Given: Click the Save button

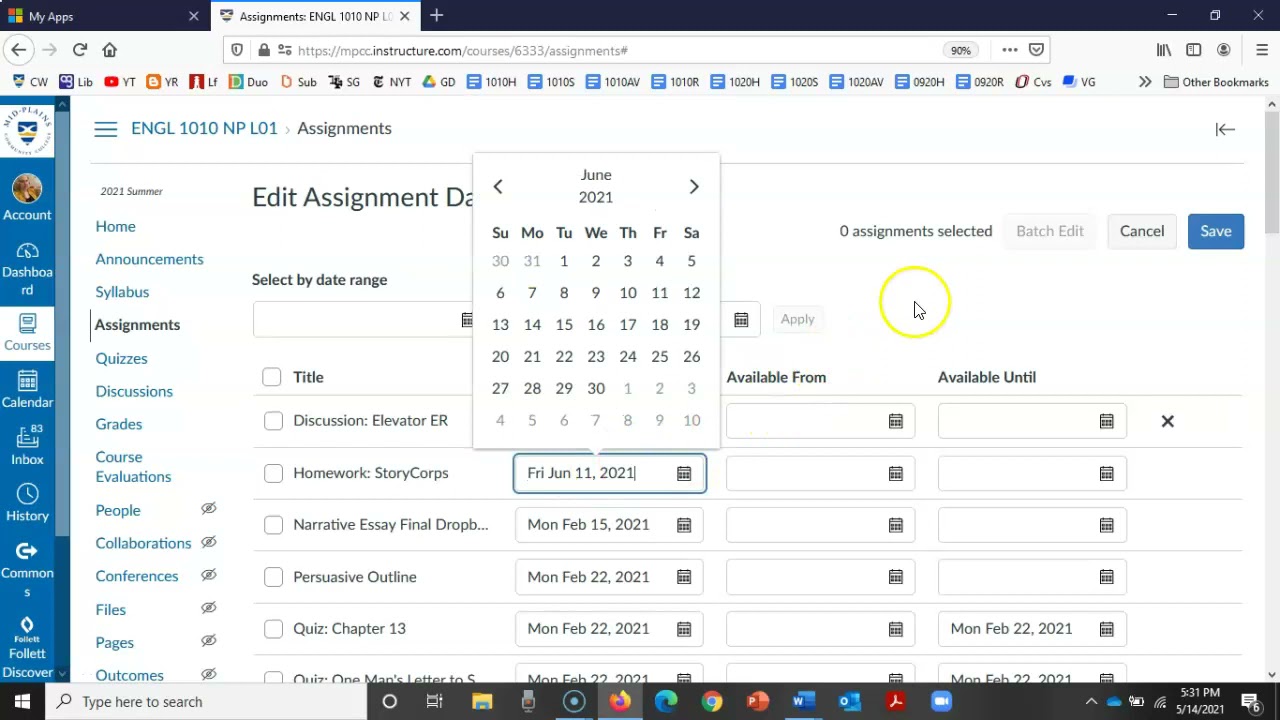Looking at the screenshot, I should tap(1216, 231).
